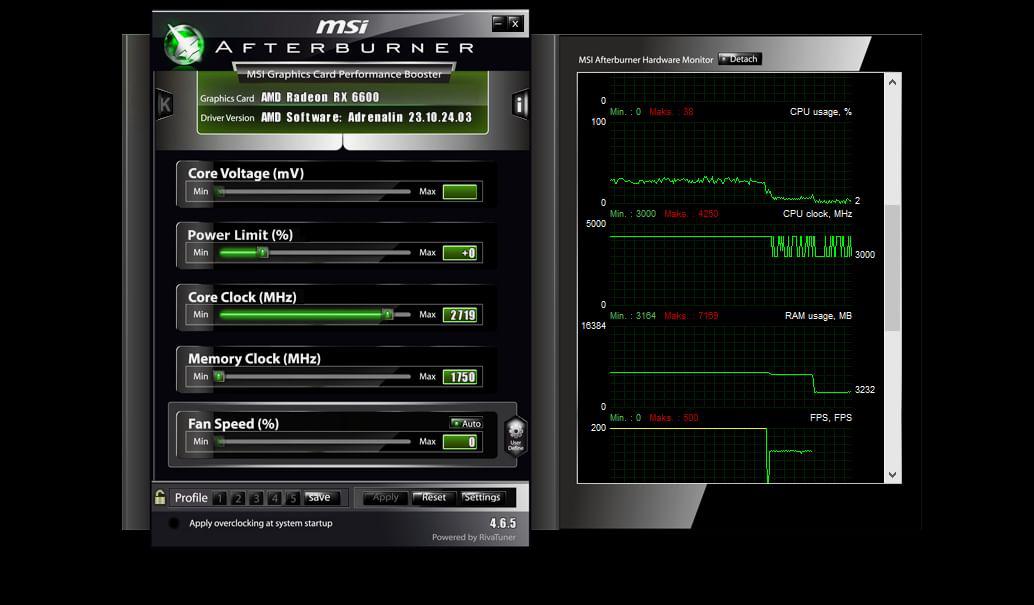Click the MSI Afterburner dragon logo
1034x605 pixels.
pyautogui.click(x=184, y=45)
